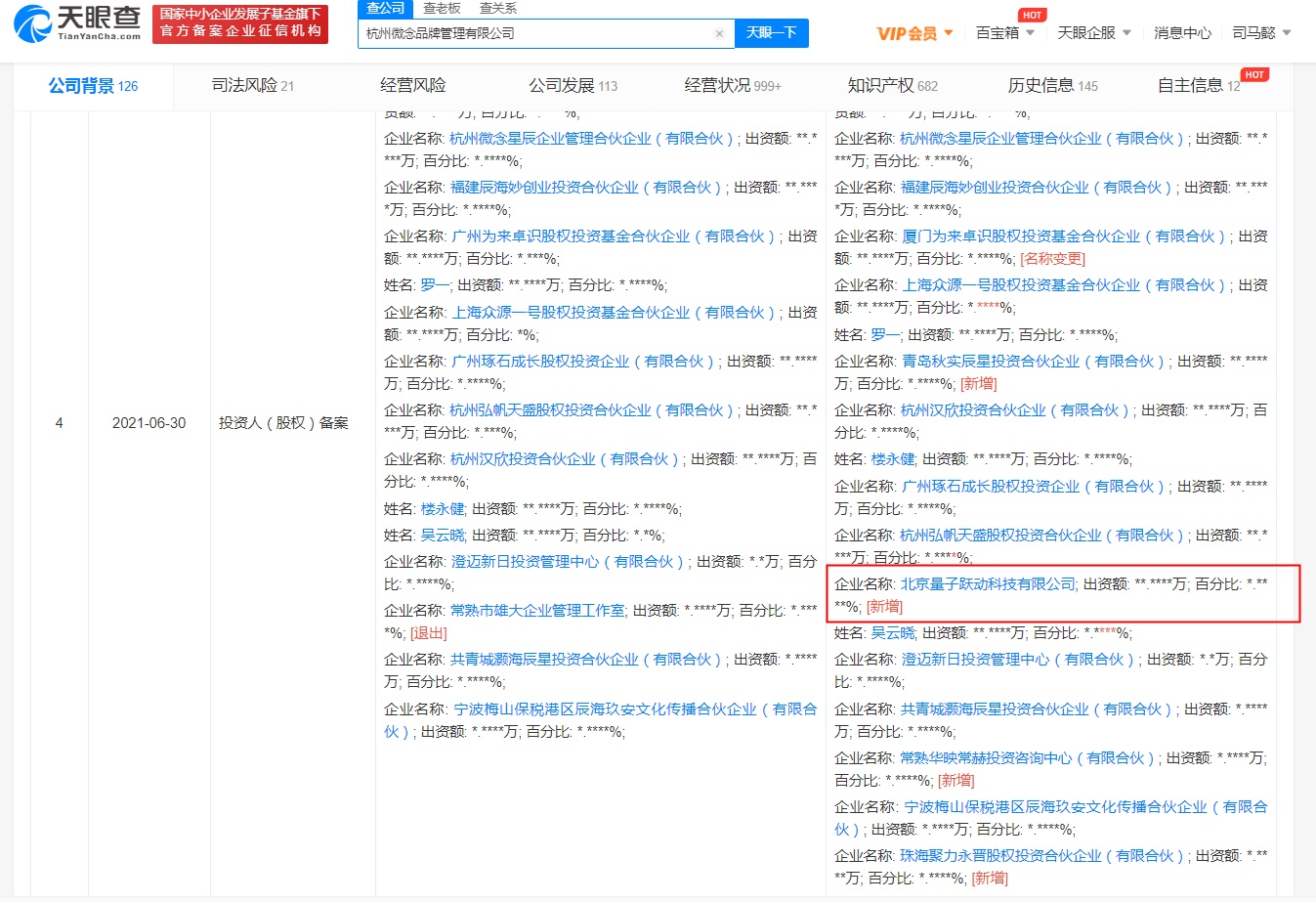This screenshot has height=902, width=1316.
Task: Select the 知识产权 tab
Action: click(x=893, y=86)
